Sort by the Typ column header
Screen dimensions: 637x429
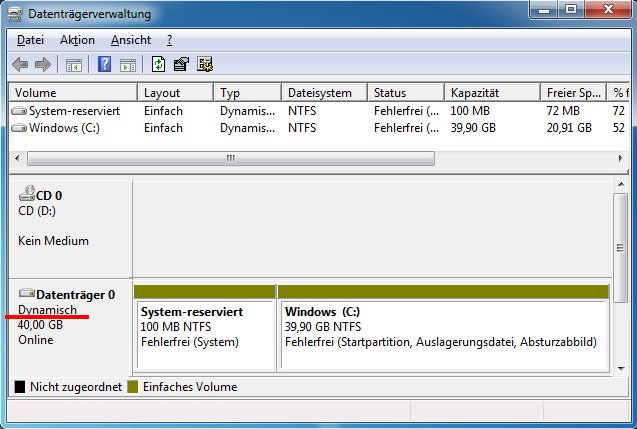(247, 93)
